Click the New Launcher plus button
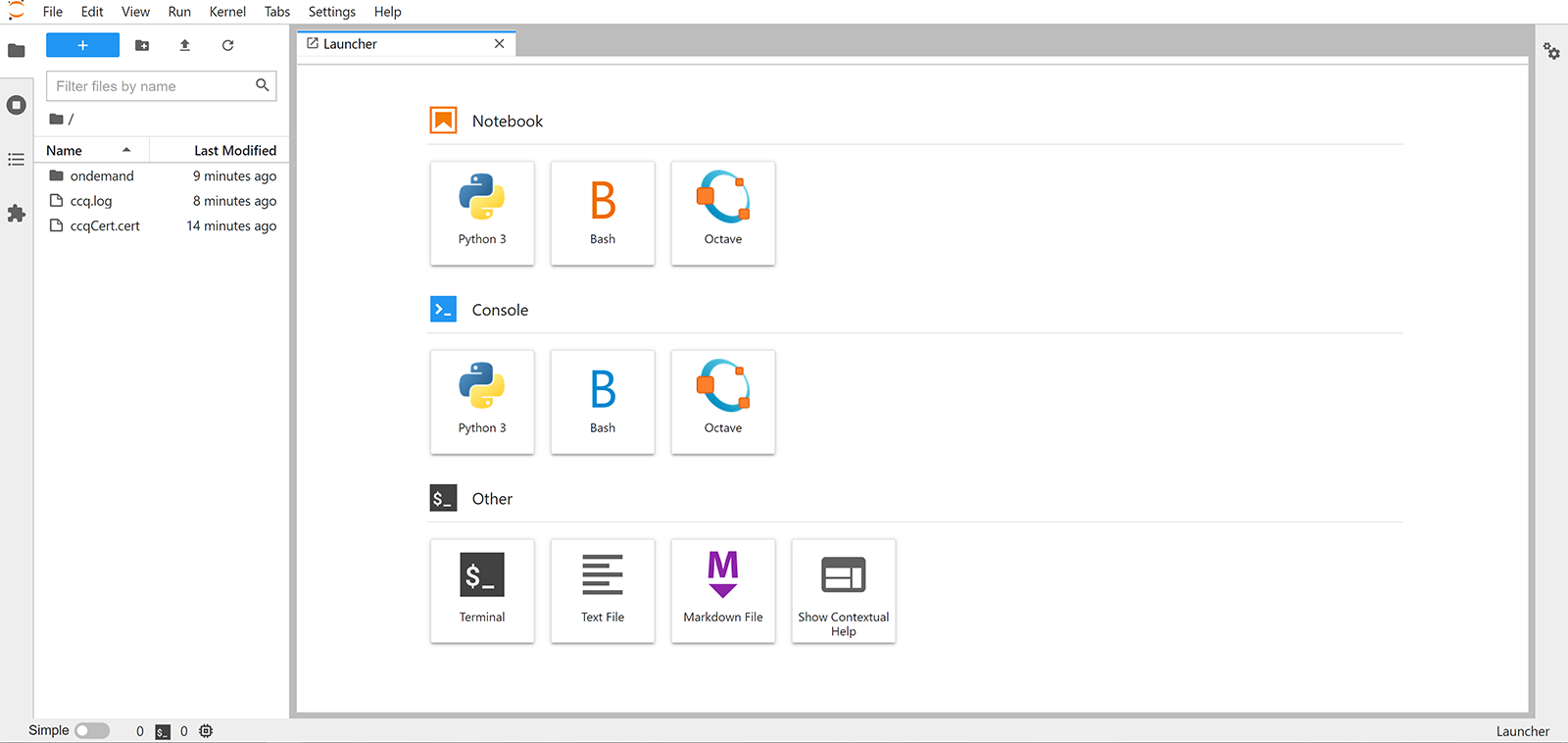This screenshot has width=1568, height=743. (82, 45)
